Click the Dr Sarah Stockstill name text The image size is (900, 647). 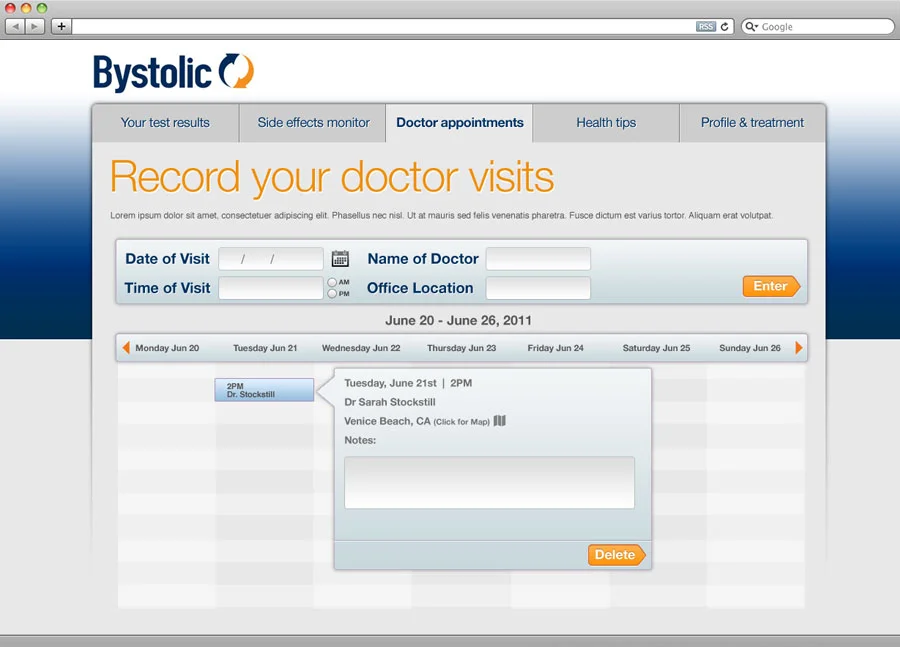pos(390,402)
